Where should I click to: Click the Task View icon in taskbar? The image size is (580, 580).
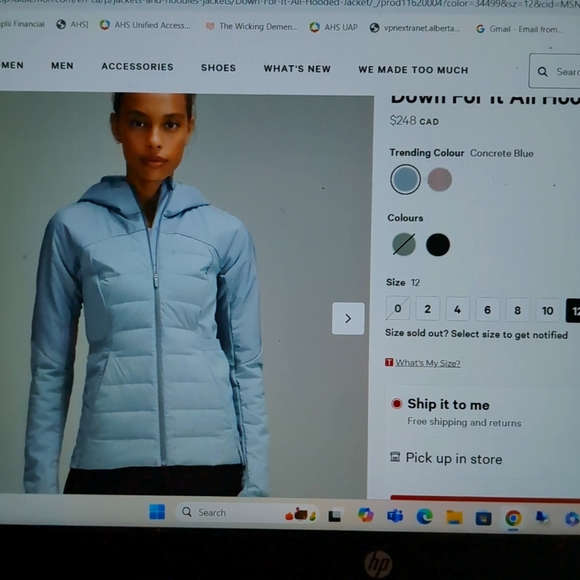[335, 515]
